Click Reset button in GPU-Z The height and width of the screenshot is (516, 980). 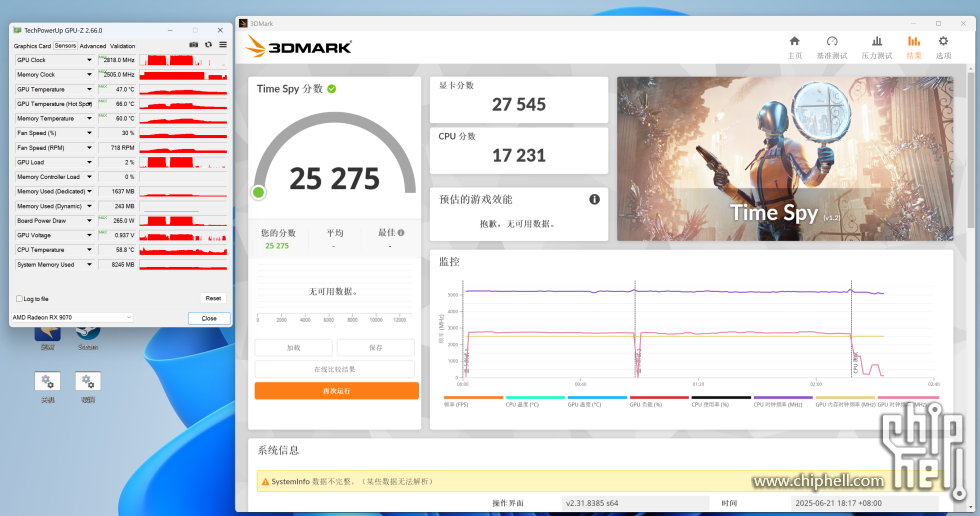(x=213, y=299)
